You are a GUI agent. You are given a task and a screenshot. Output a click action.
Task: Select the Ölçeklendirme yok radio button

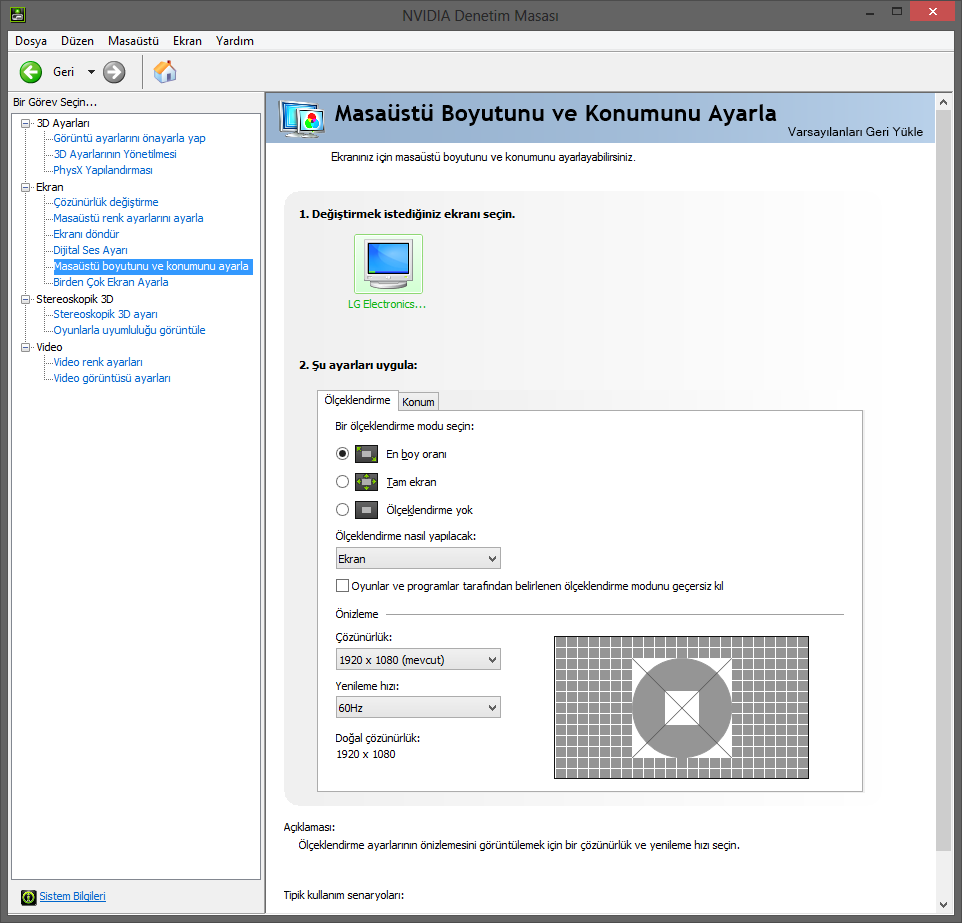342,509
